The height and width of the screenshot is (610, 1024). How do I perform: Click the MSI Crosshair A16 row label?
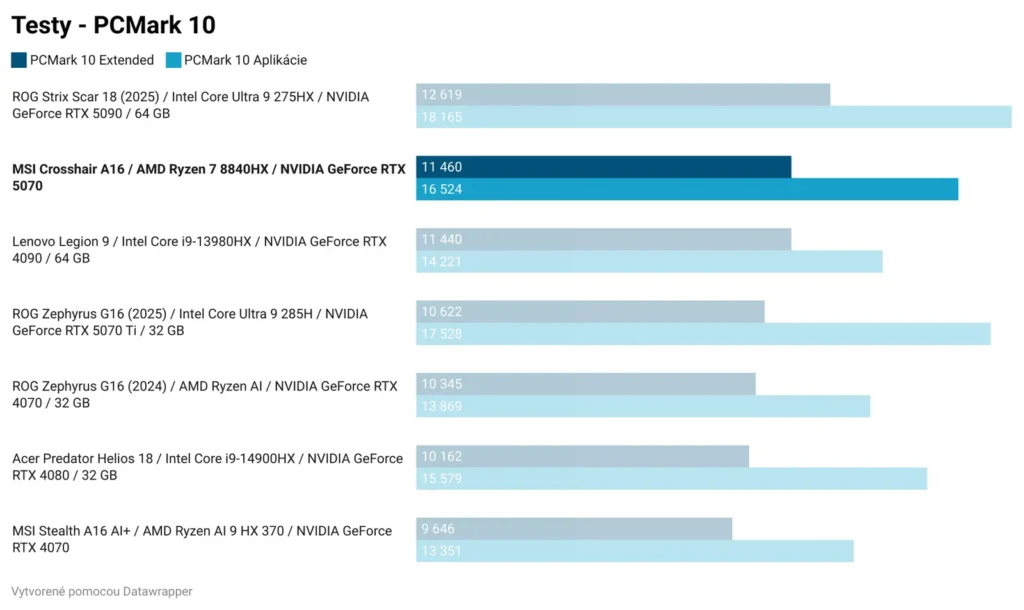pyautogui.click(x=208, y=177)
